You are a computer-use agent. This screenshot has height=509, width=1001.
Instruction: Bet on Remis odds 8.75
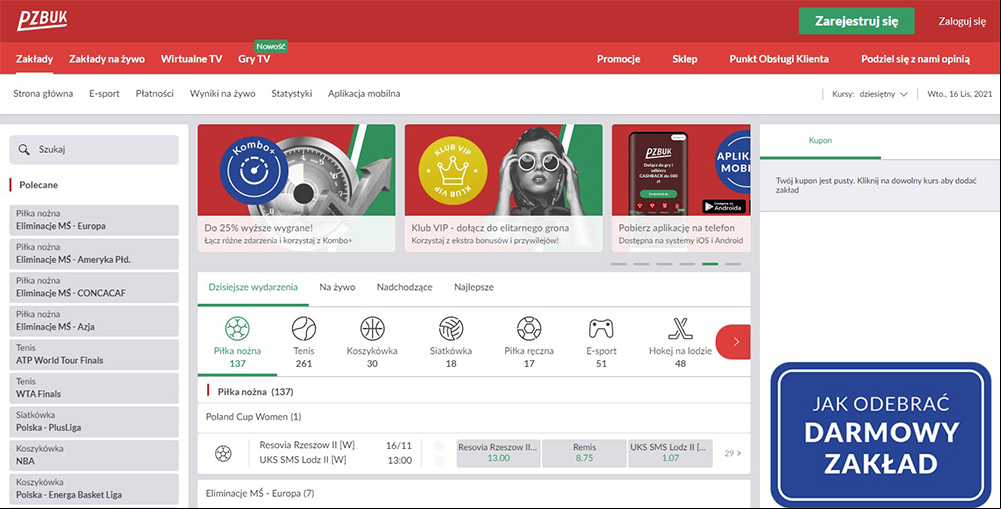pos(584,453)
